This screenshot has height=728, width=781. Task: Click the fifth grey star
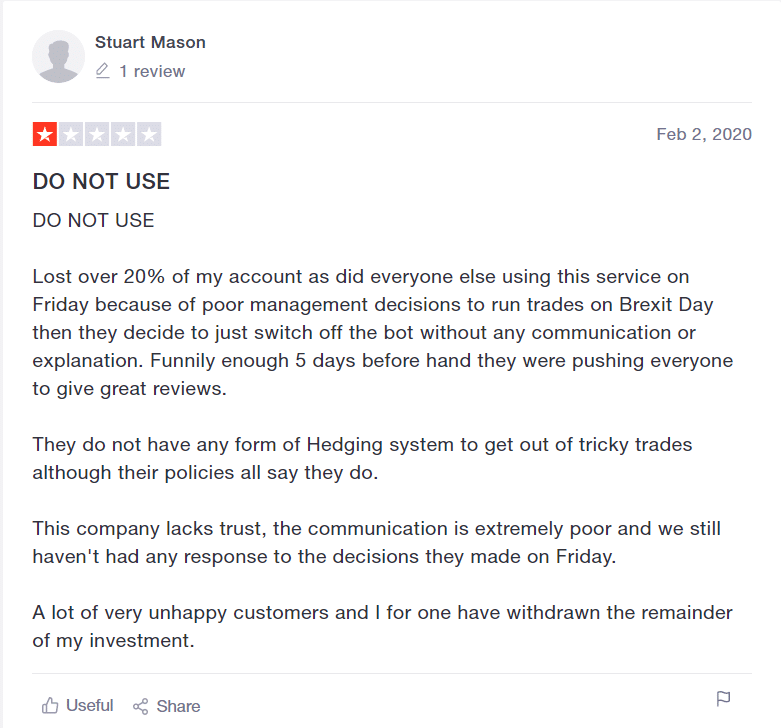(x=149, y=134)
